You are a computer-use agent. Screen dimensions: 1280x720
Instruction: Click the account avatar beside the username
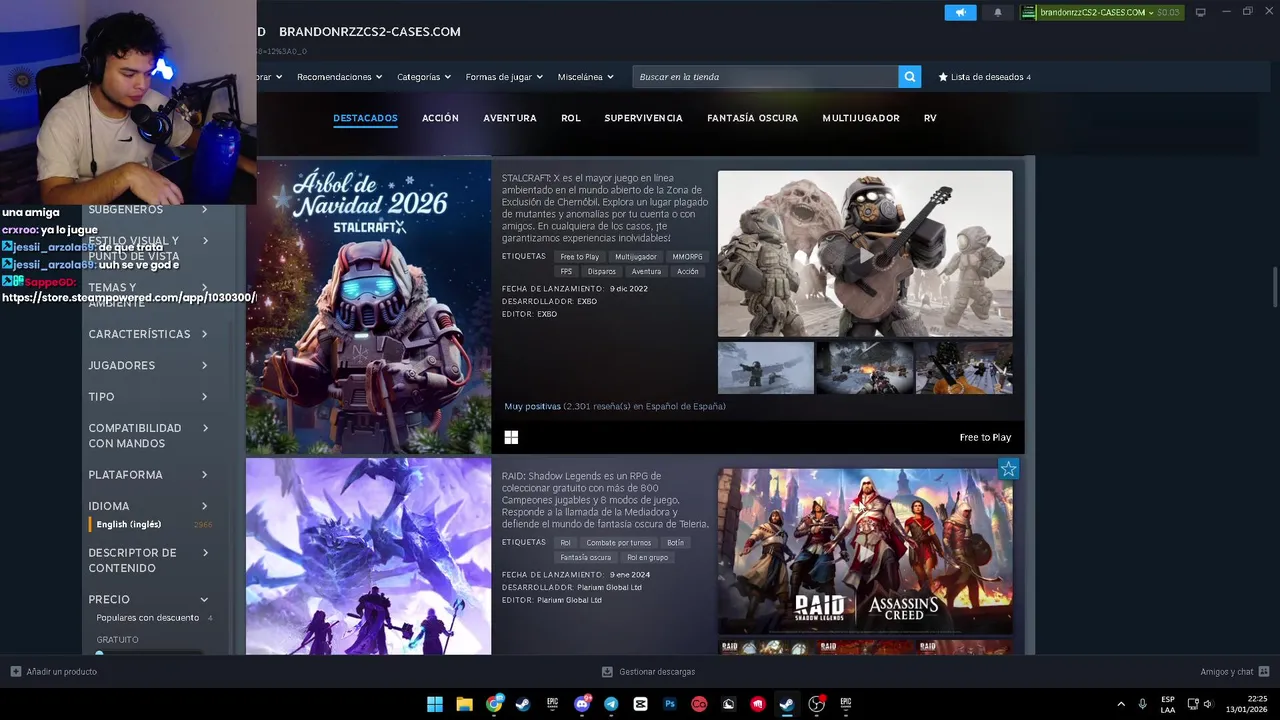click(1028, 12)
